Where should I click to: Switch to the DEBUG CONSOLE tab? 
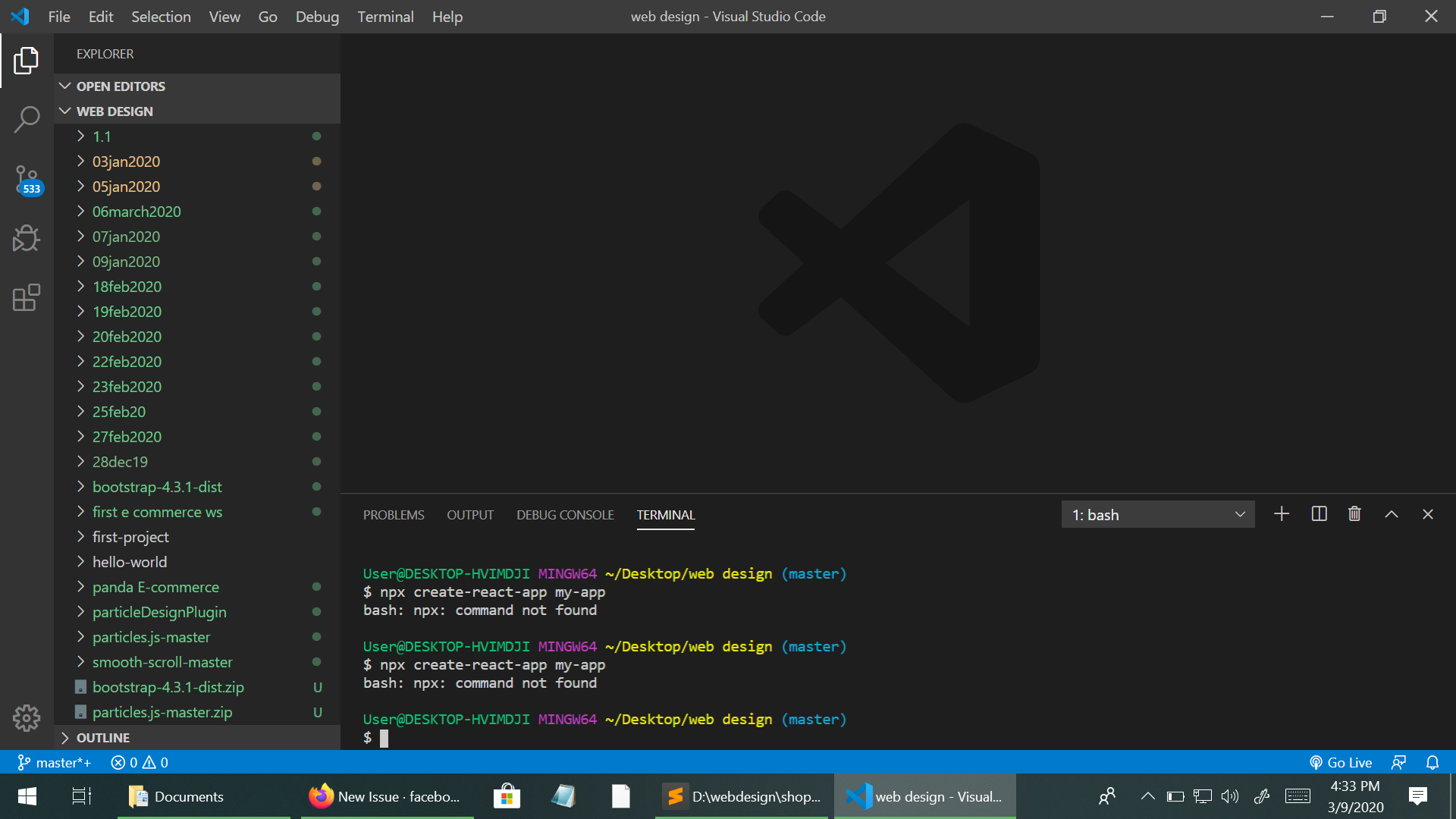click(564, 514)
